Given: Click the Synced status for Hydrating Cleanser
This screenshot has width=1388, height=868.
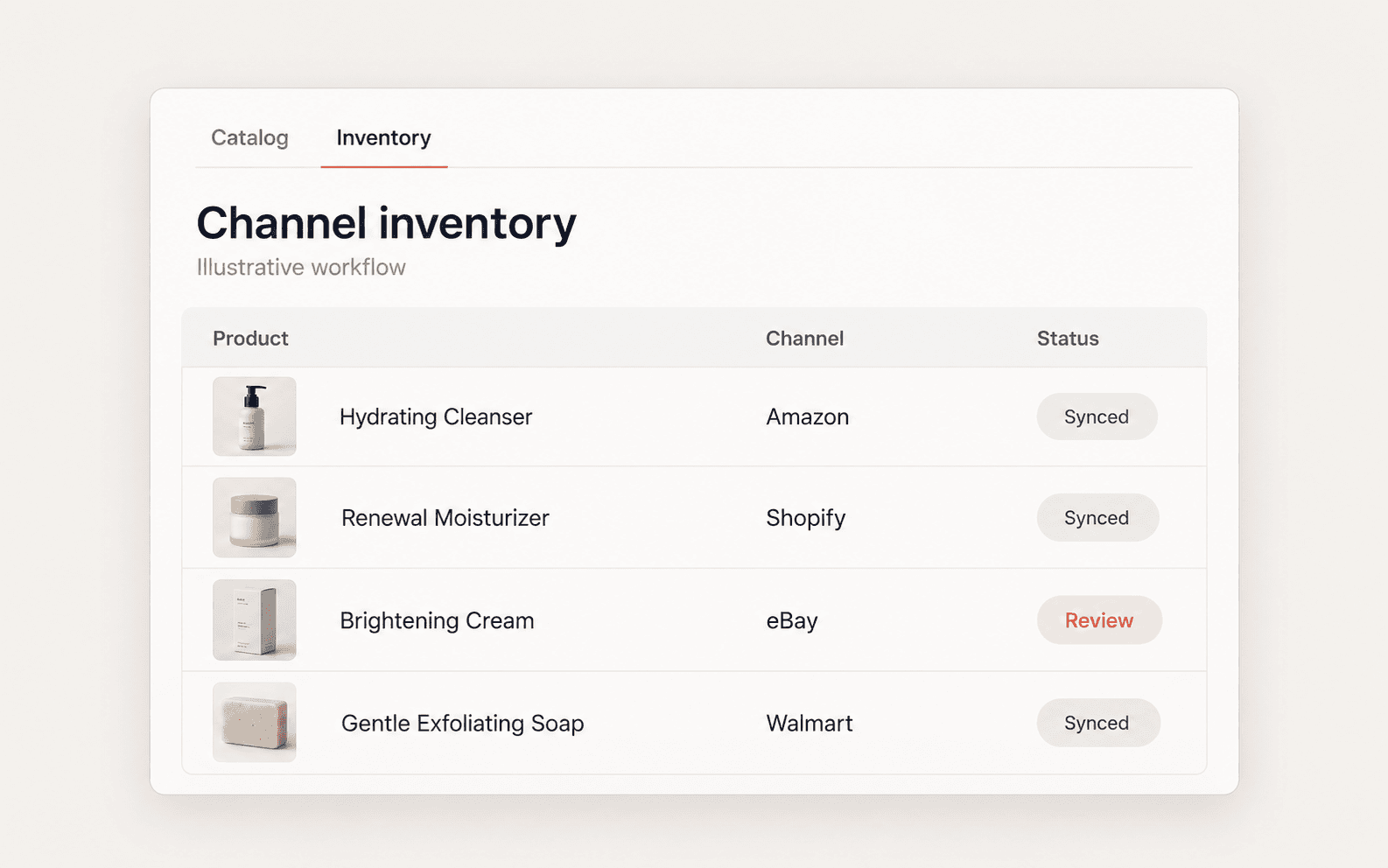Looking at the screenshot, I should click(x=1097, y=416).
